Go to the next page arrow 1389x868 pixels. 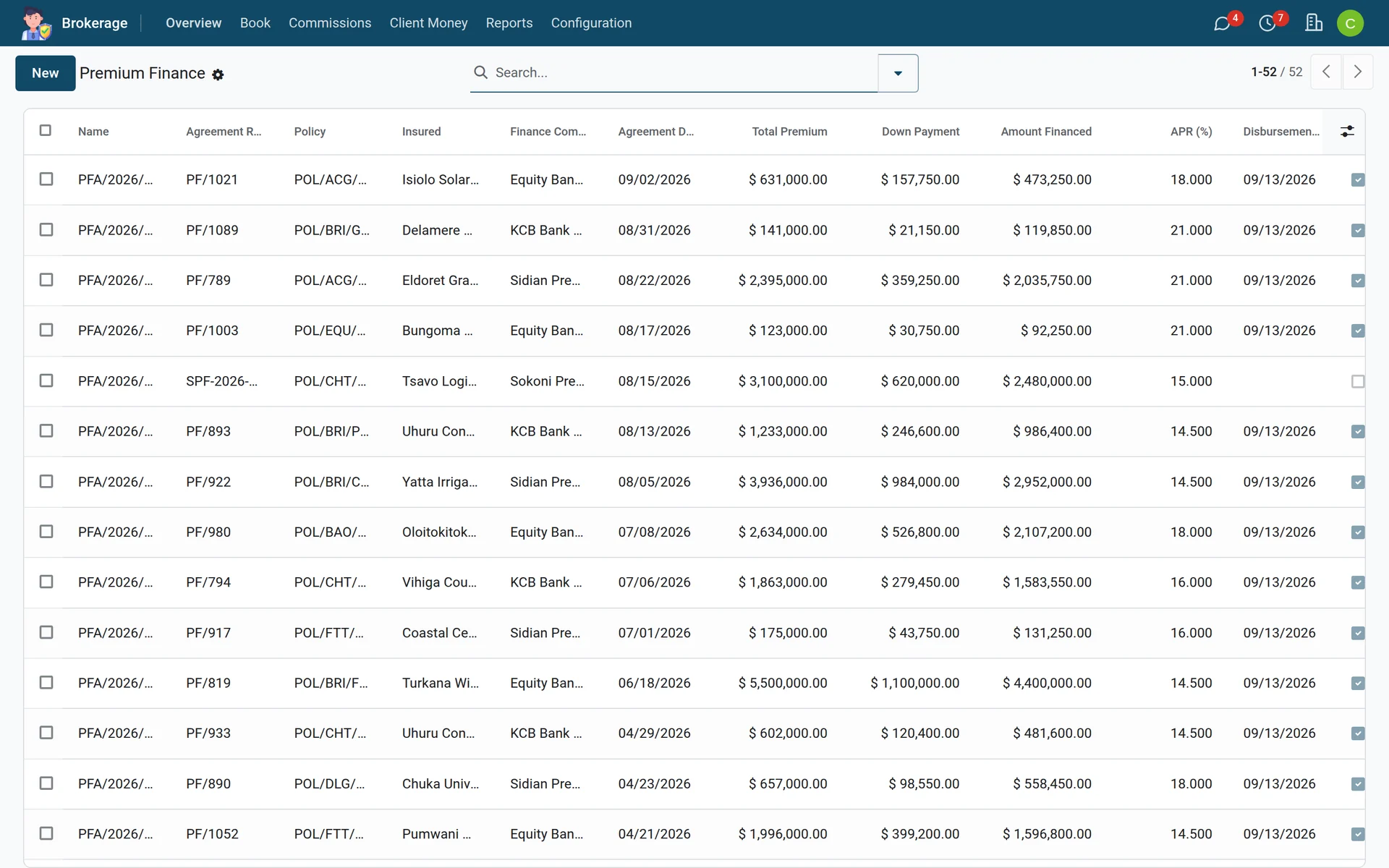(x=1358, y=72)
